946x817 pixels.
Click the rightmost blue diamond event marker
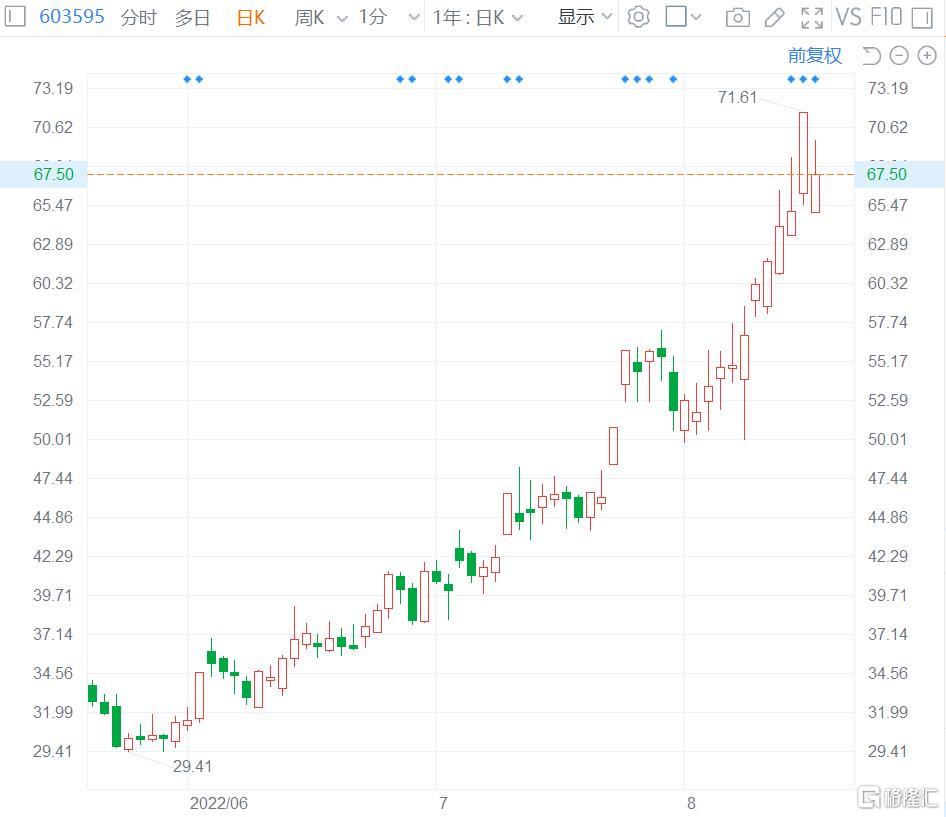(815, 79)
